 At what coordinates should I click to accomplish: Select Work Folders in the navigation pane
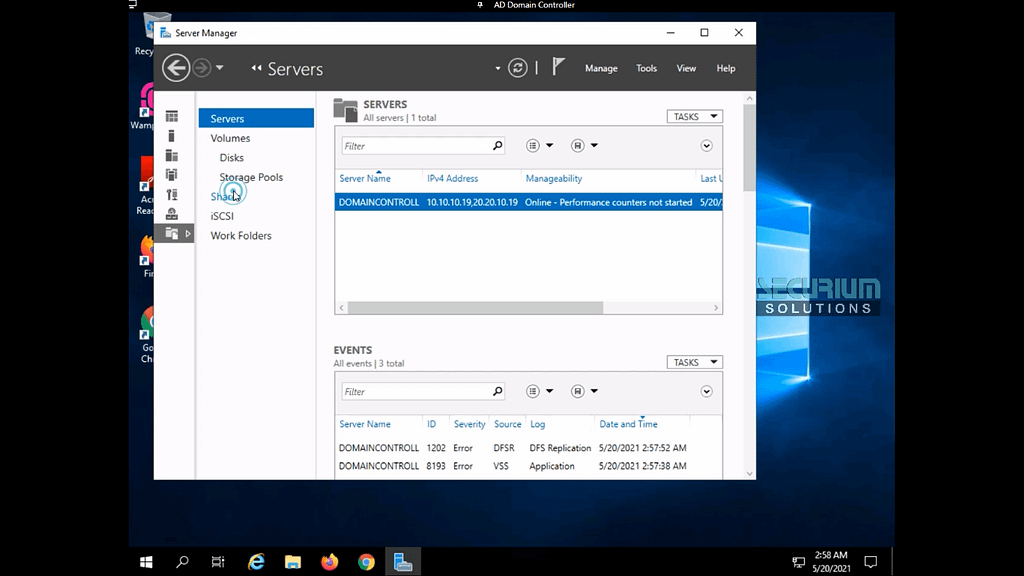point(240,236)
